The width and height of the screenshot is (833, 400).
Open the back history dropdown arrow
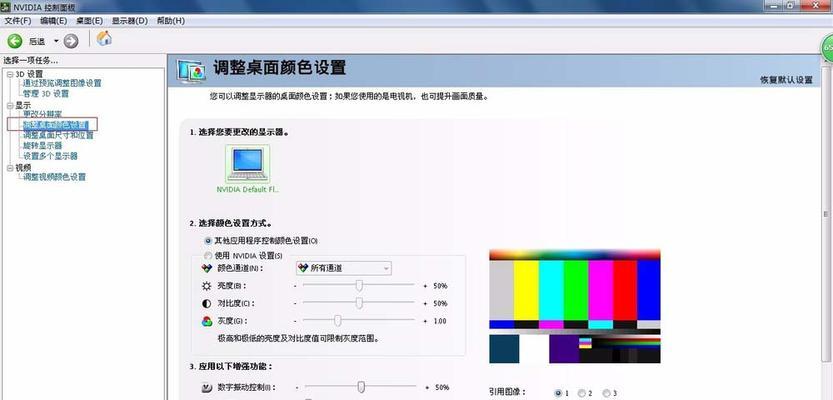(56, 41)
